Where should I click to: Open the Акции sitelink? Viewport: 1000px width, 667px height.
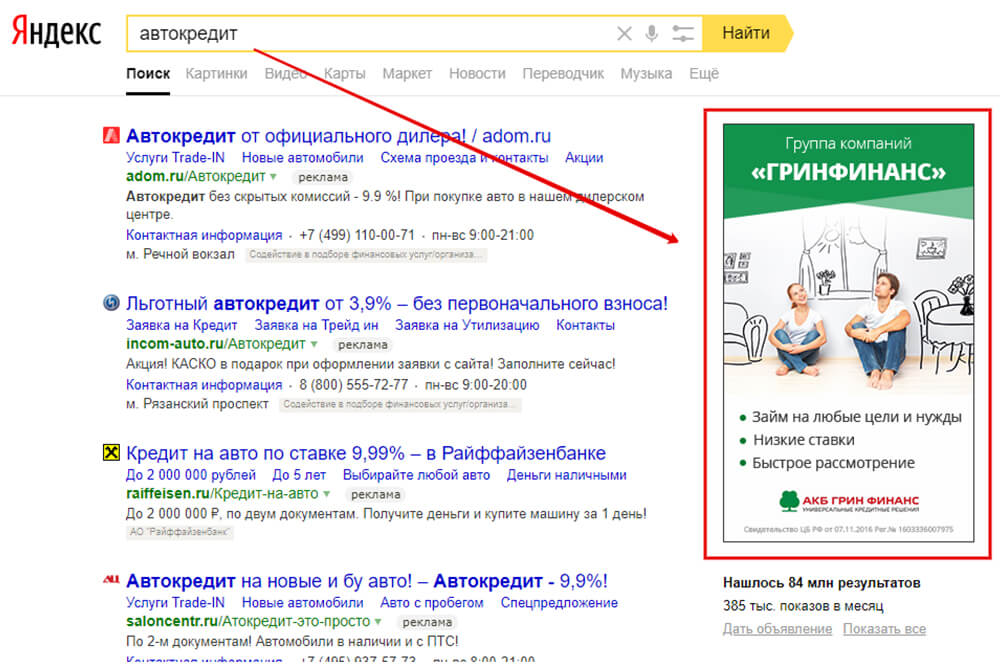pos(584,158)
